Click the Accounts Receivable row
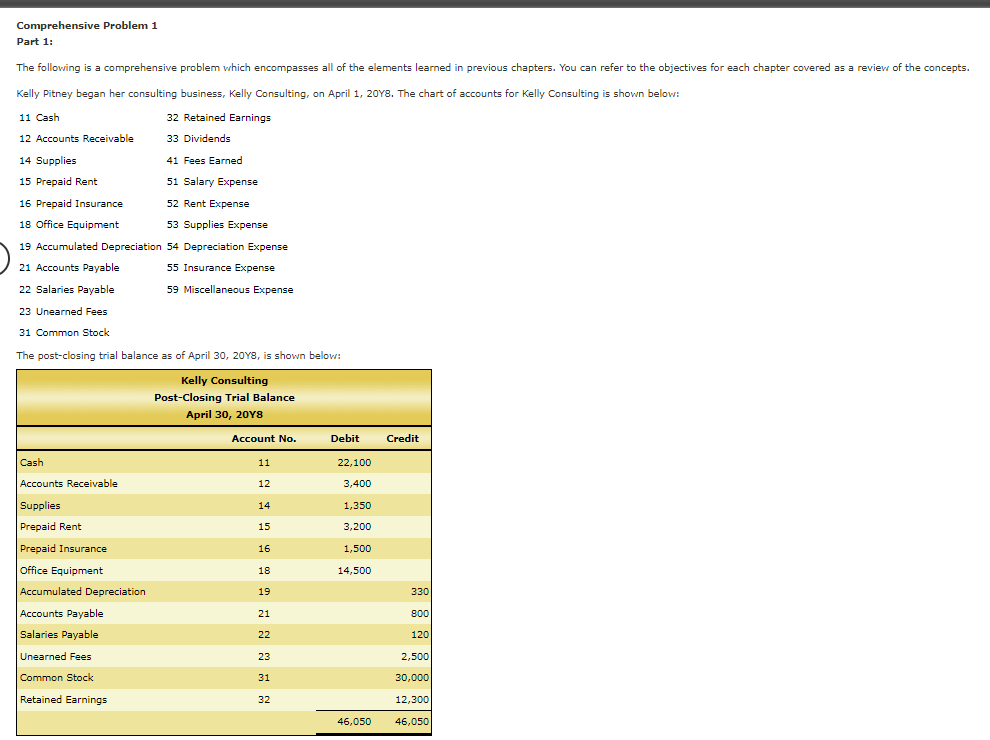 tap(120, 483)
